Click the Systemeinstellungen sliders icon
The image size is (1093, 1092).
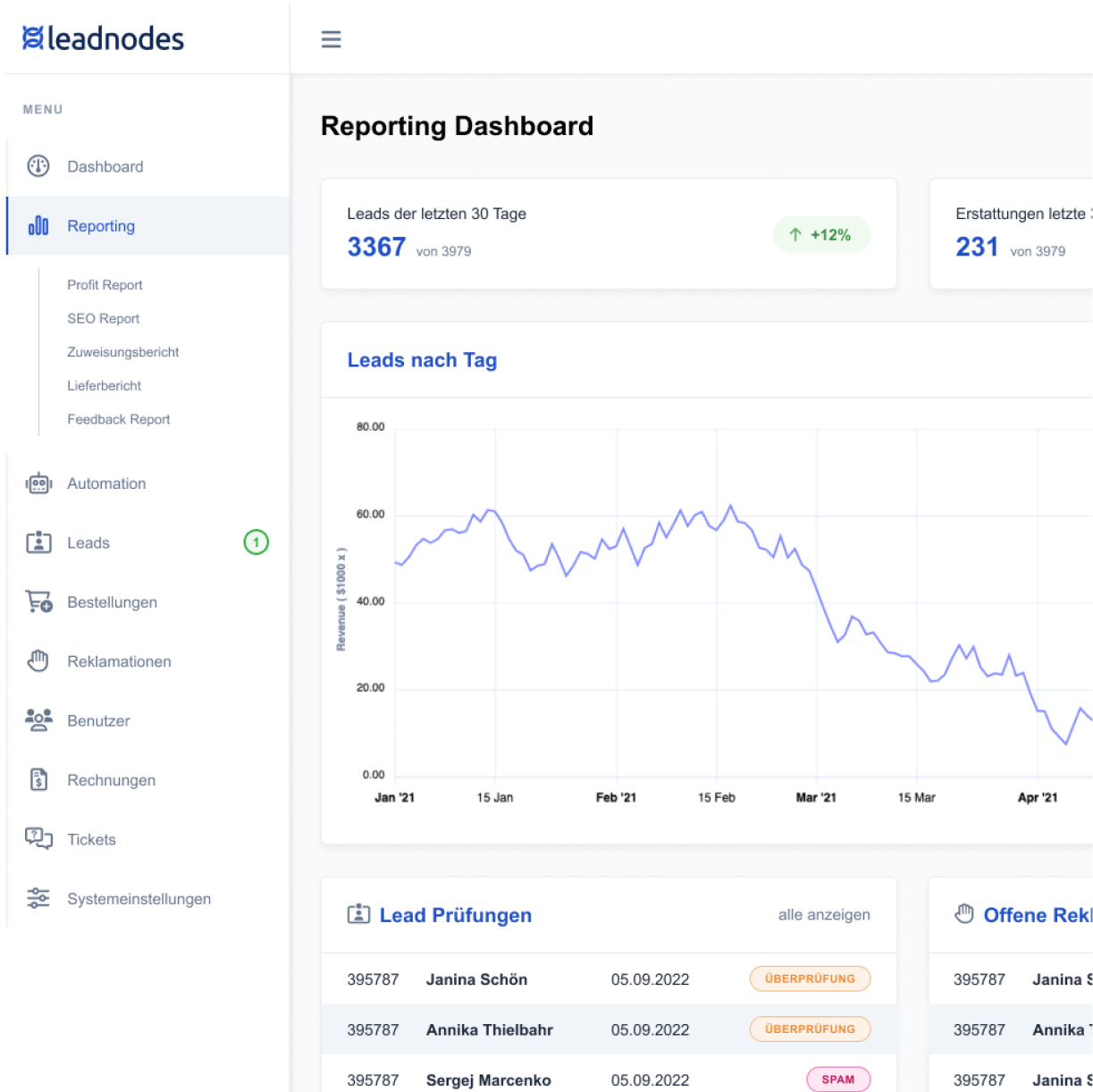[38, 898]
